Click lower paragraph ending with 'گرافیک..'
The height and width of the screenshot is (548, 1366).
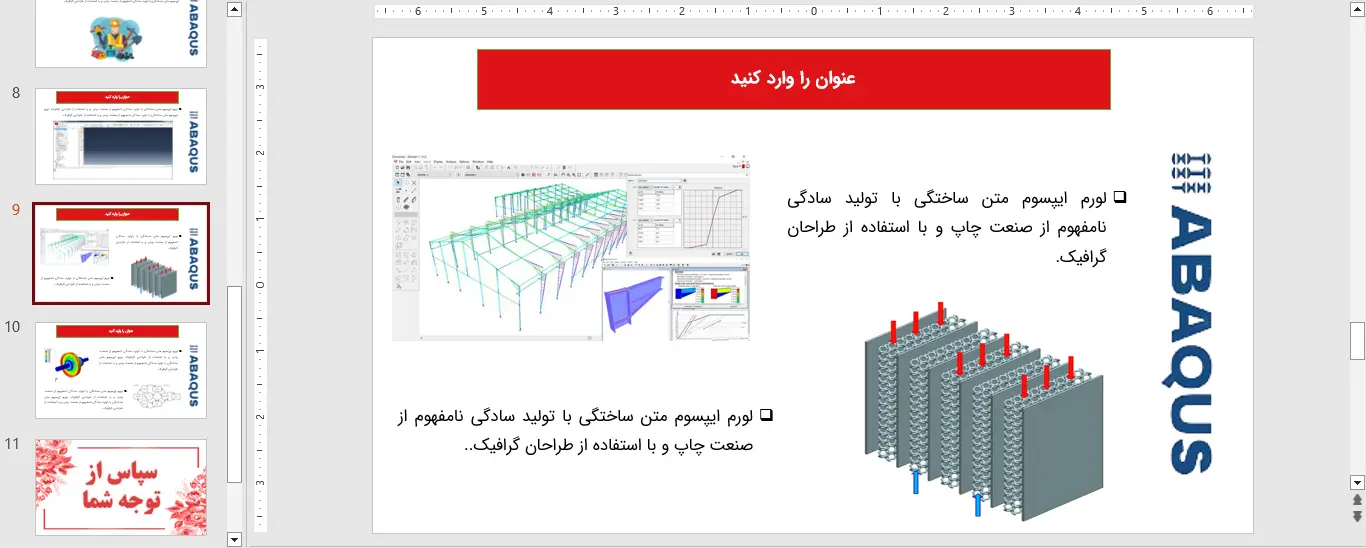point(584,430)
